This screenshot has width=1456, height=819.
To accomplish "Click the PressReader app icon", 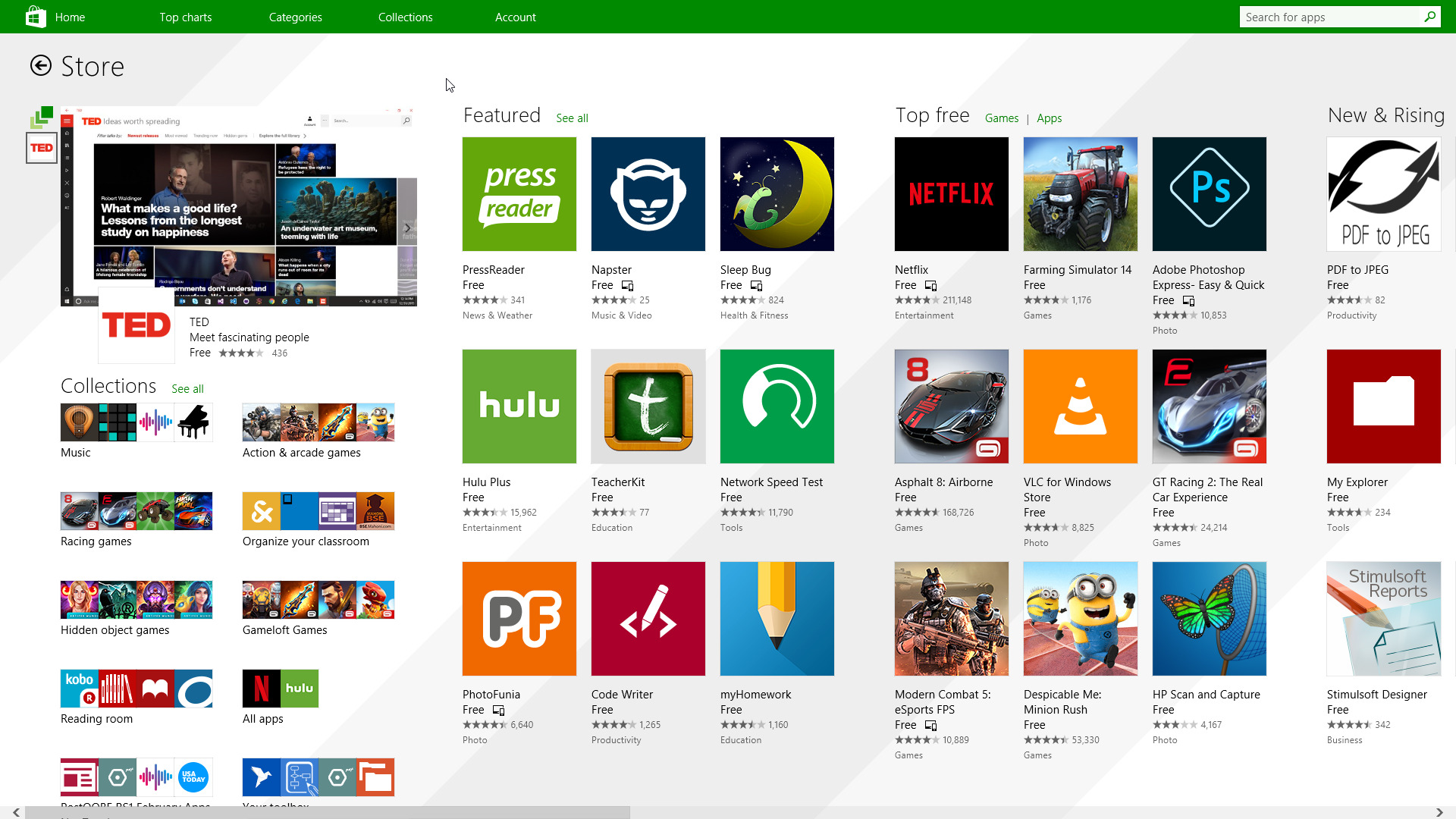I will [519, 194].
